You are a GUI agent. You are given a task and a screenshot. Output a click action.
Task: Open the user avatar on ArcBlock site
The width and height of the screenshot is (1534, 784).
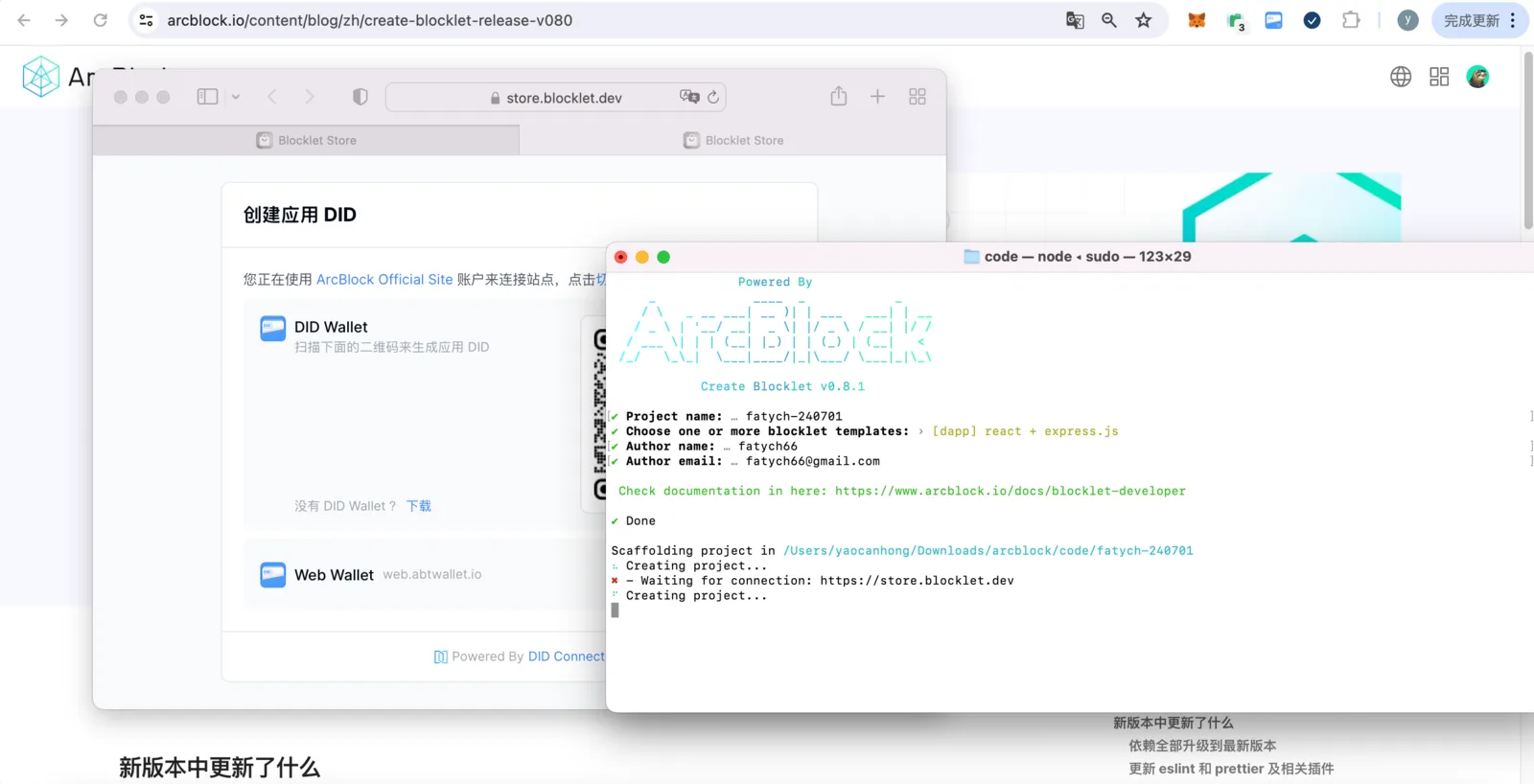(x=1477, y=77)
